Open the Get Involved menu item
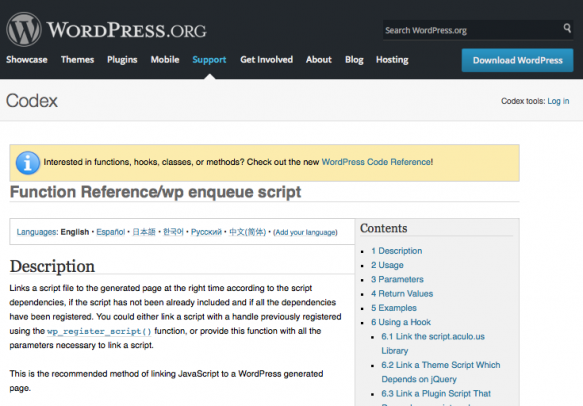This screenshot has height=406, width=583. click(266, 59)
